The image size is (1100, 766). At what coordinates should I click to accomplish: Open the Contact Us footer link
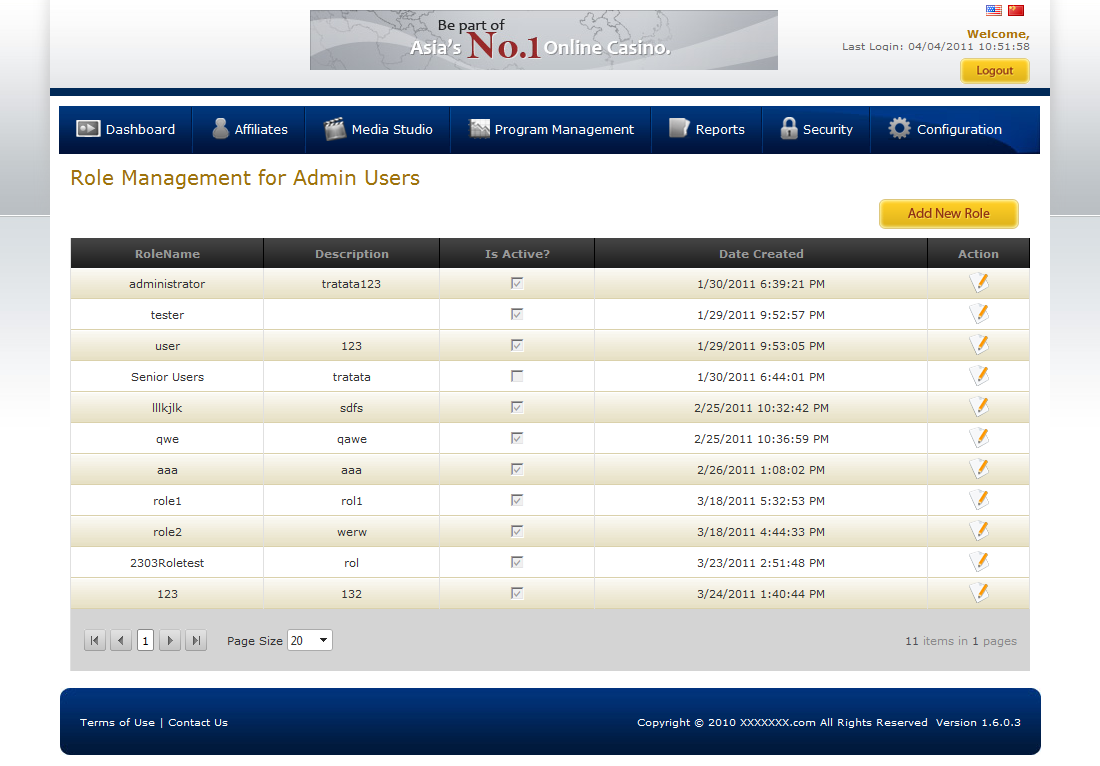click(198, 723)
